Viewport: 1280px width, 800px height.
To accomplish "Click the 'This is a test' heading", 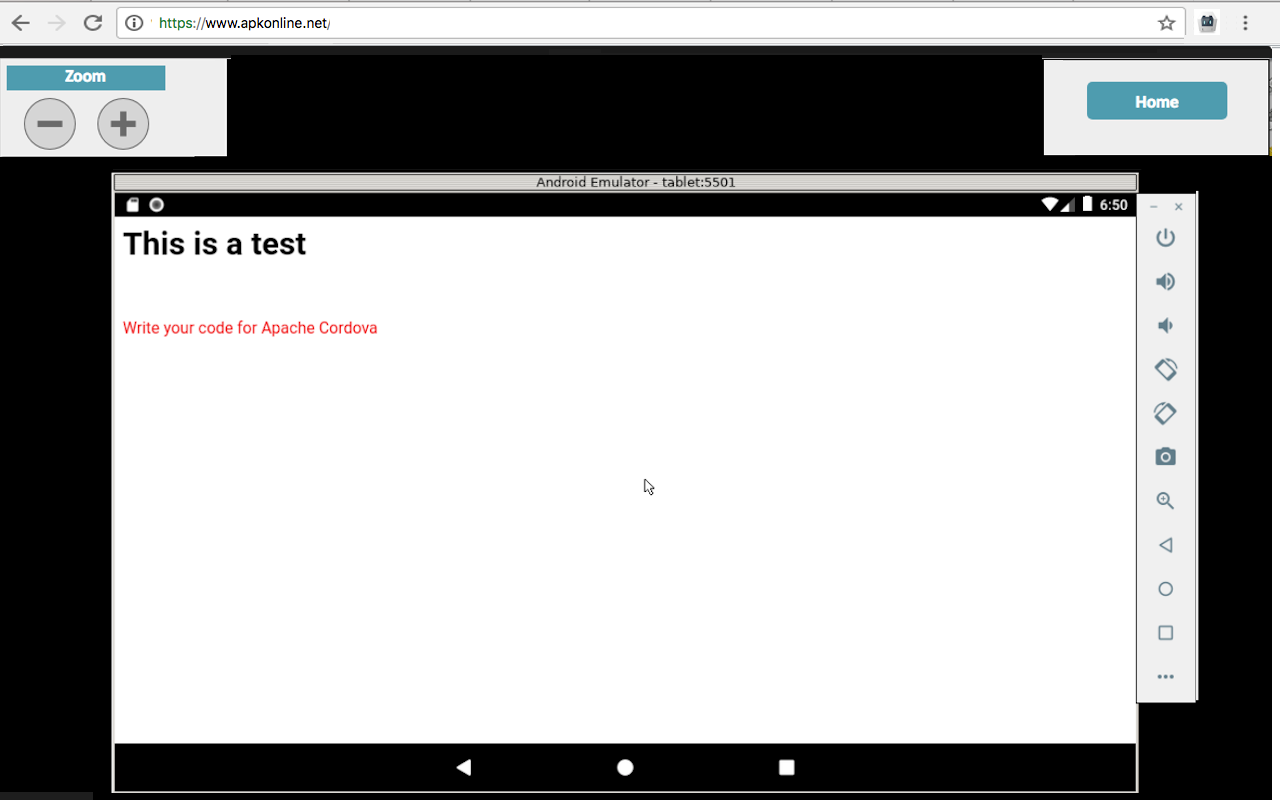I will click(215, 244).
